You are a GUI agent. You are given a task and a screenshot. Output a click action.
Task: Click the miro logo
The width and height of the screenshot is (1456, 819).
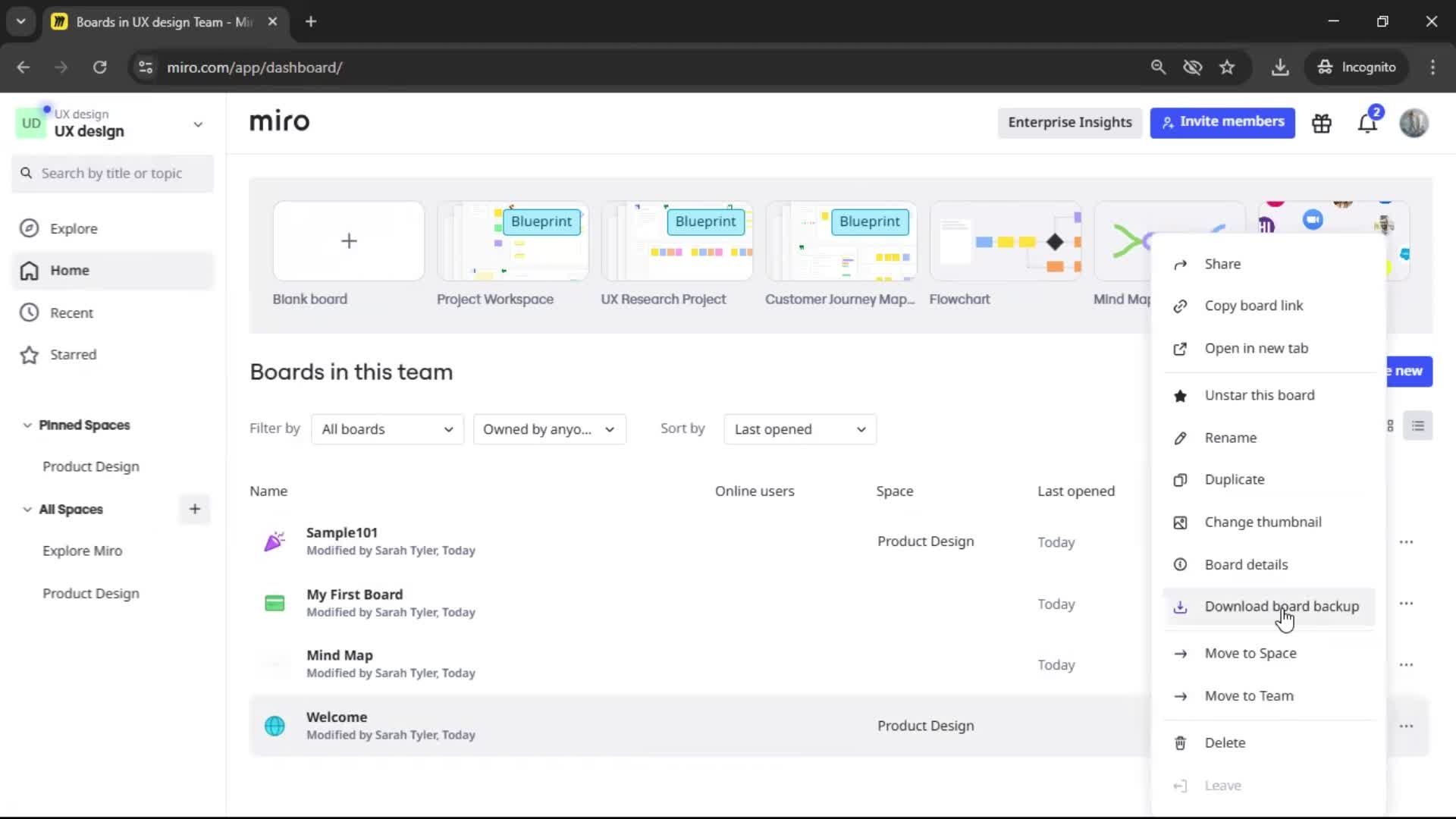[x=279, y=121]
